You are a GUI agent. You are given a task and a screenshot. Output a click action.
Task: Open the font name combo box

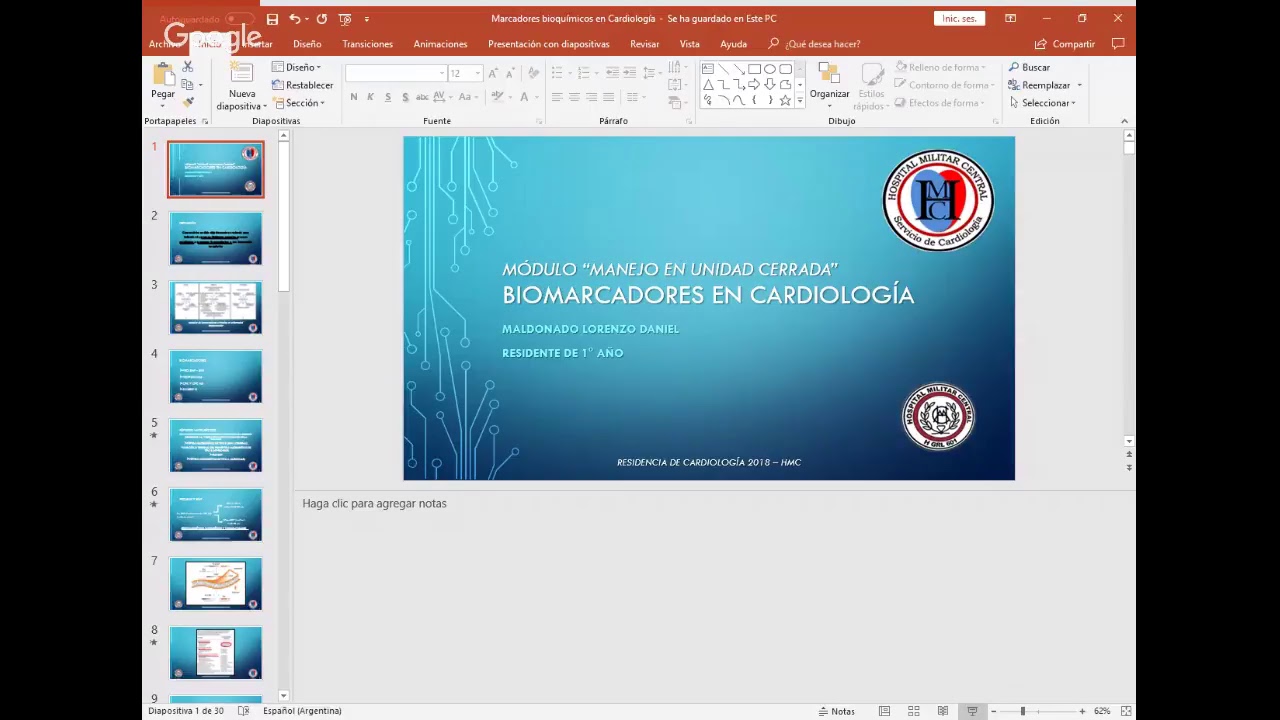tap(396, 73)
